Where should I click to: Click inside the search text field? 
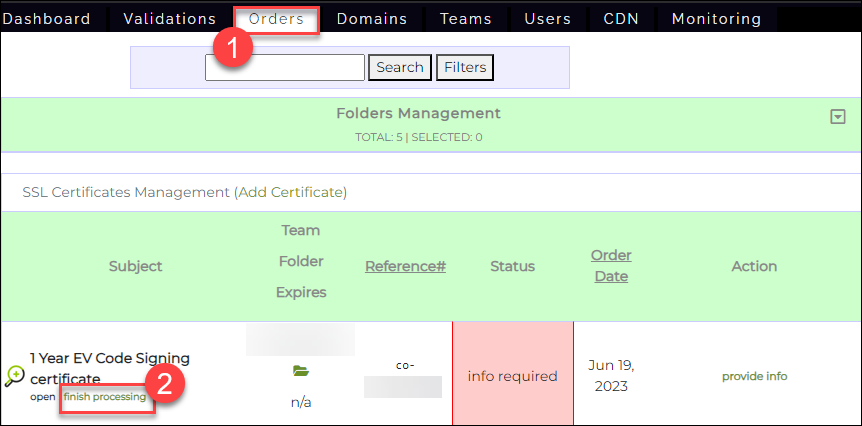[285, 68]
